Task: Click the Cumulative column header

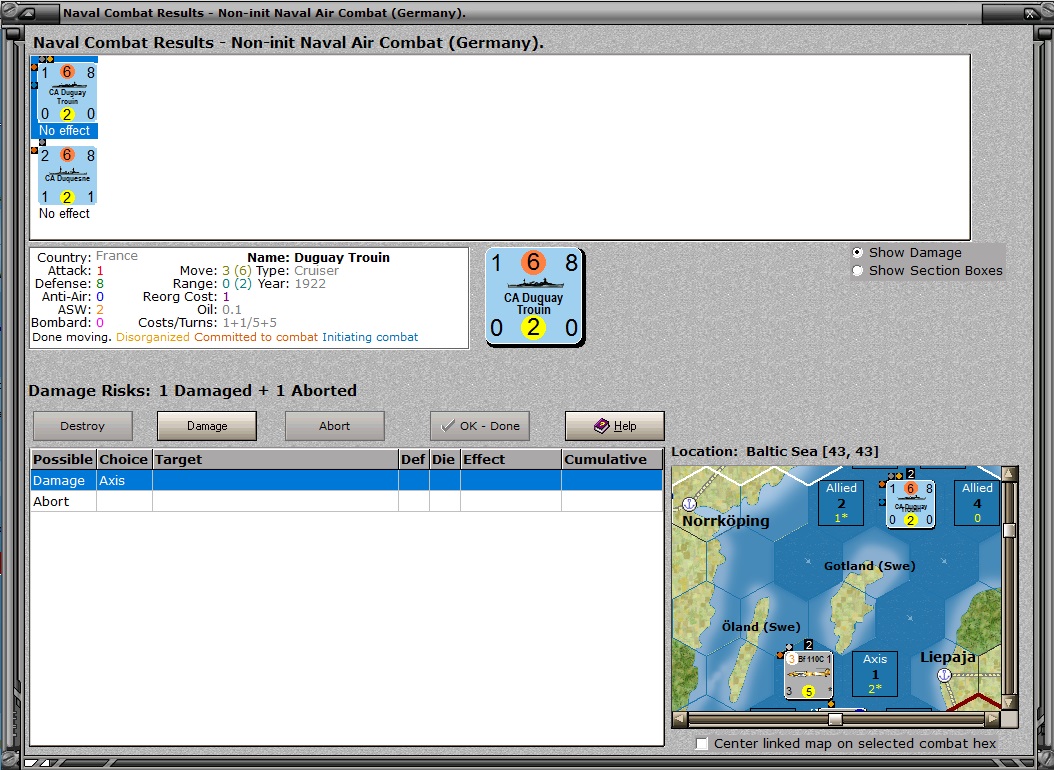Action: coord(612,460)
